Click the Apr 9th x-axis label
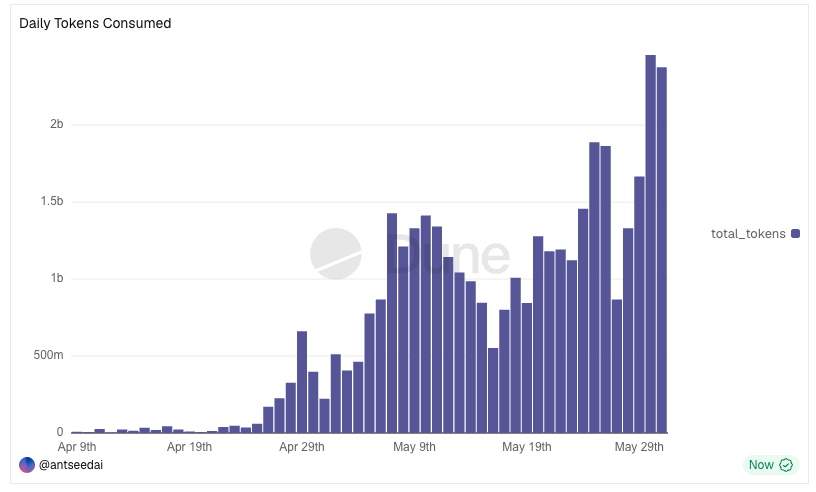The width and height of the screenshot is (816, 492). click(77, 447)
